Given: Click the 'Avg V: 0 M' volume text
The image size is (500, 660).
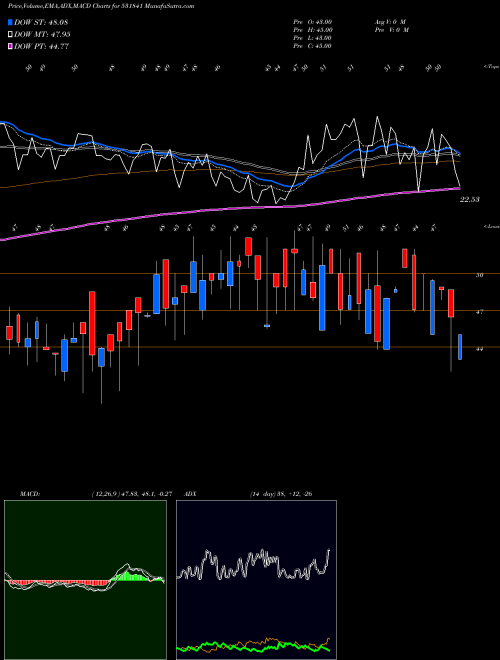Looking at the screenshot, I should 389,22.
